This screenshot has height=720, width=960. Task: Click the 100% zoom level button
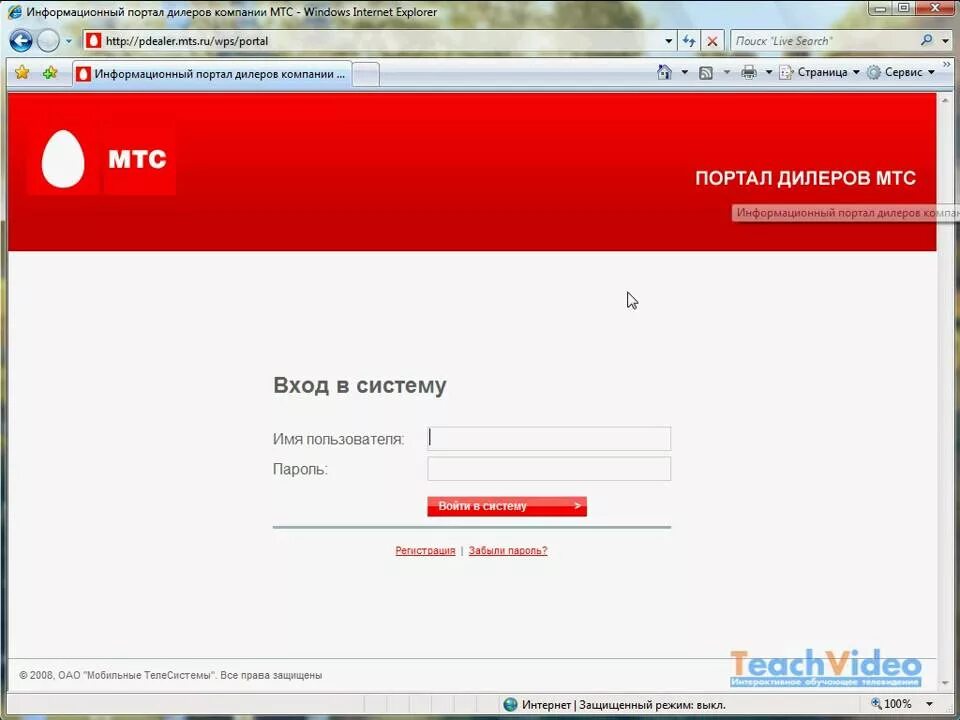891,704
